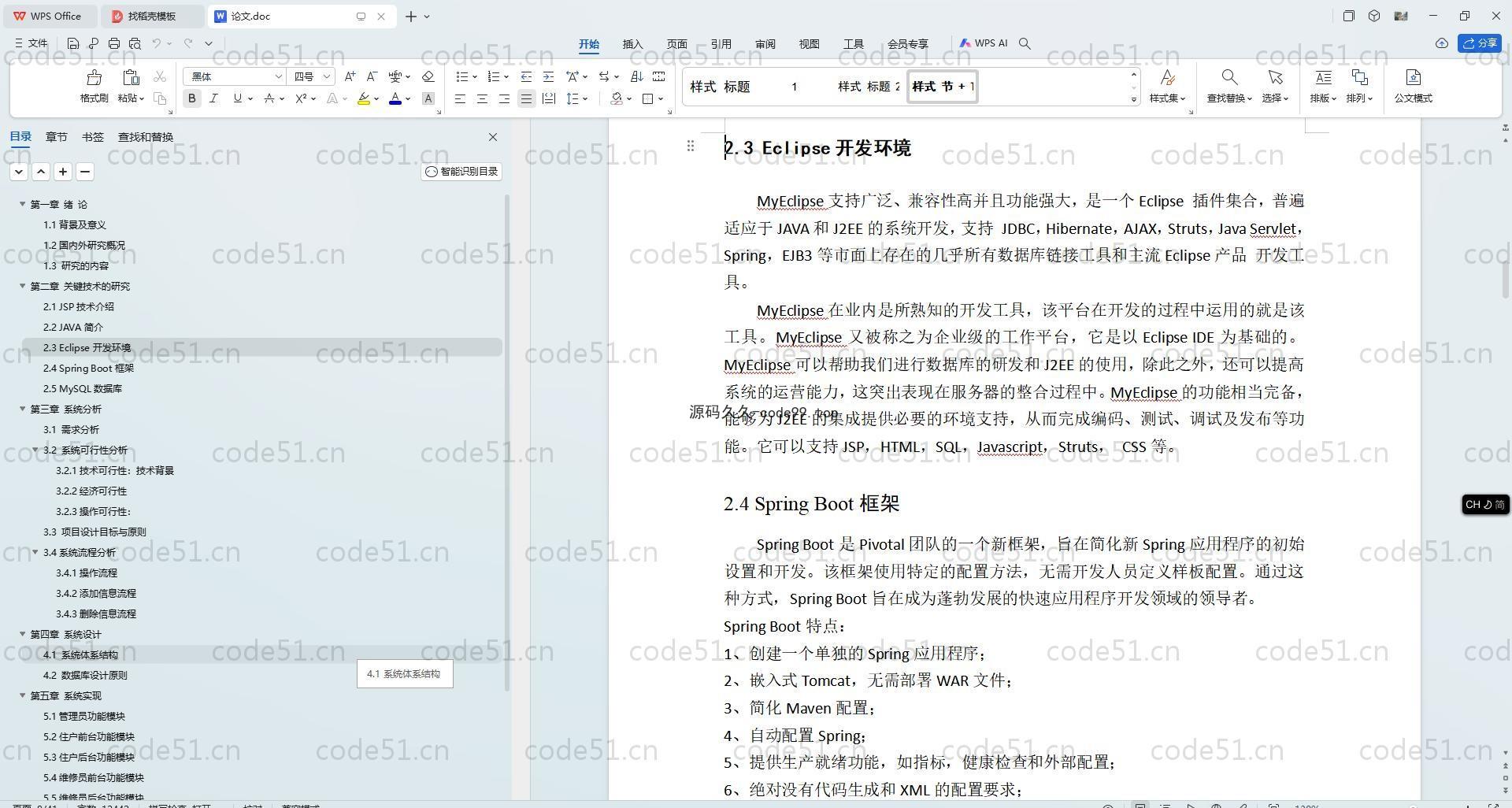
Task: Toggle justified alignment
Action: (526, 98)
